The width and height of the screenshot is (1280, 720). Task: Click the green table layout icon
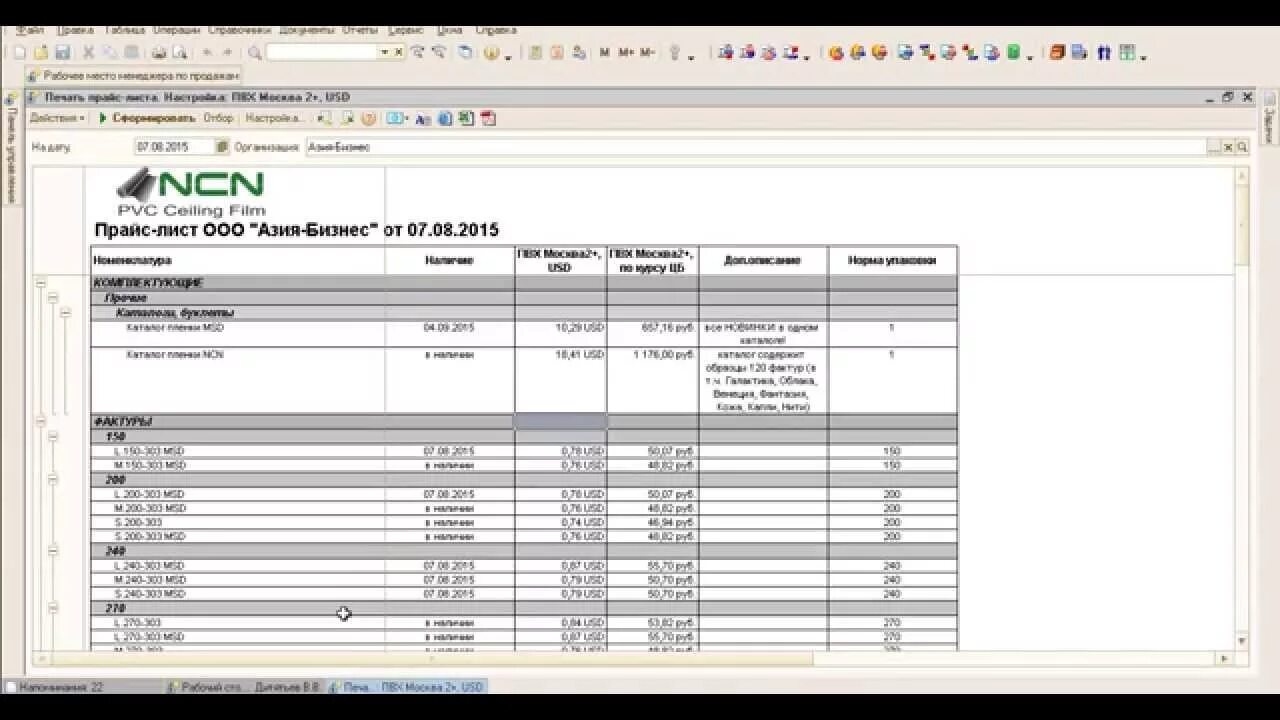(1126, 52)
